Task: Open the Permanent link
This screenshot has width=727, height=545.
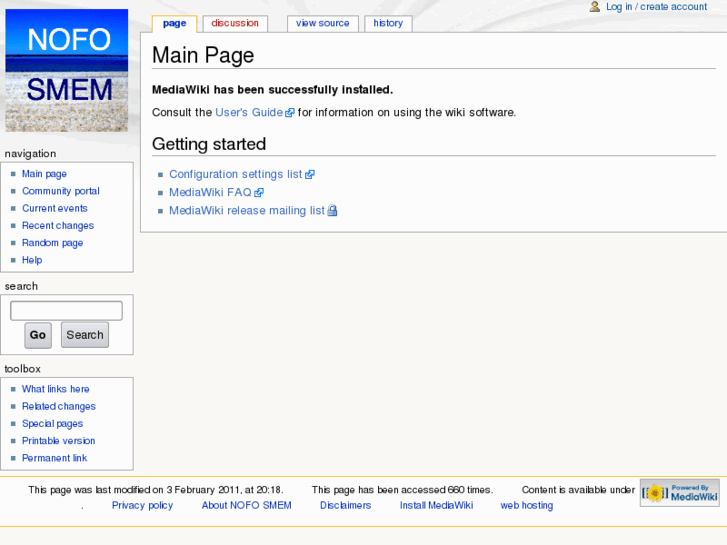Action: pos(55,458)
